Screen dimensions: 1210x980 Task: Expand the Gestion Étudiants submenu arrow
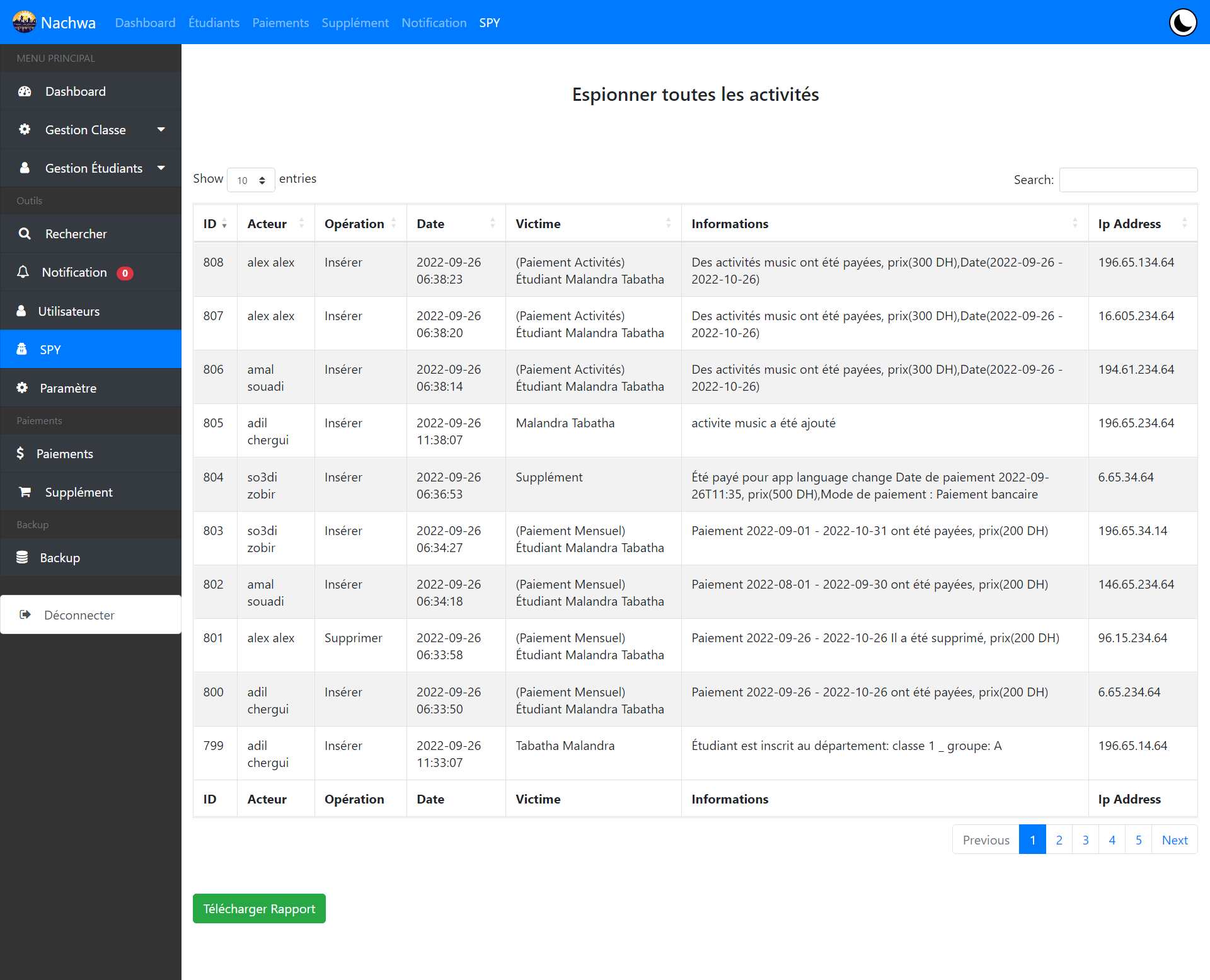click(161, 168)
